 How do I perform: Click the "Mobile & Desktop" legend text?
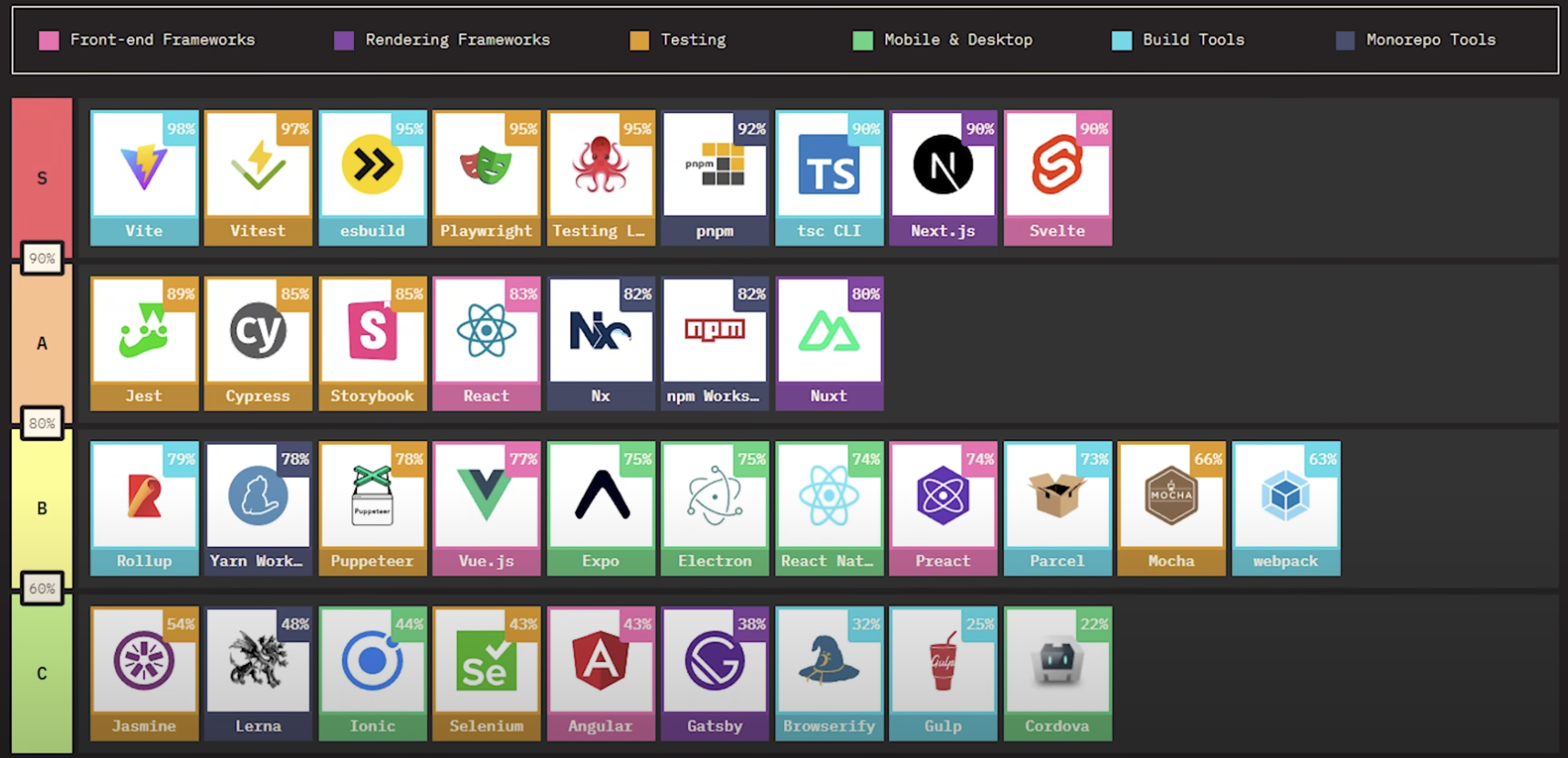click(958, 40)
